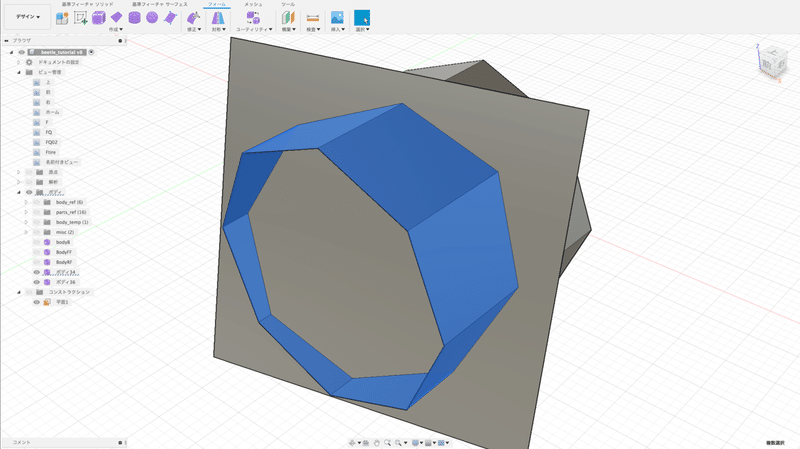800x449 pixels.
Task: Click the Viewports layout icon
Action: 442,443
